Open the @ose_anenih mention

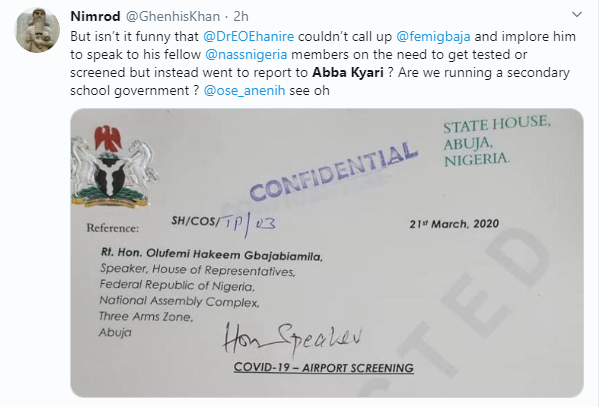[x=244, y=90]
